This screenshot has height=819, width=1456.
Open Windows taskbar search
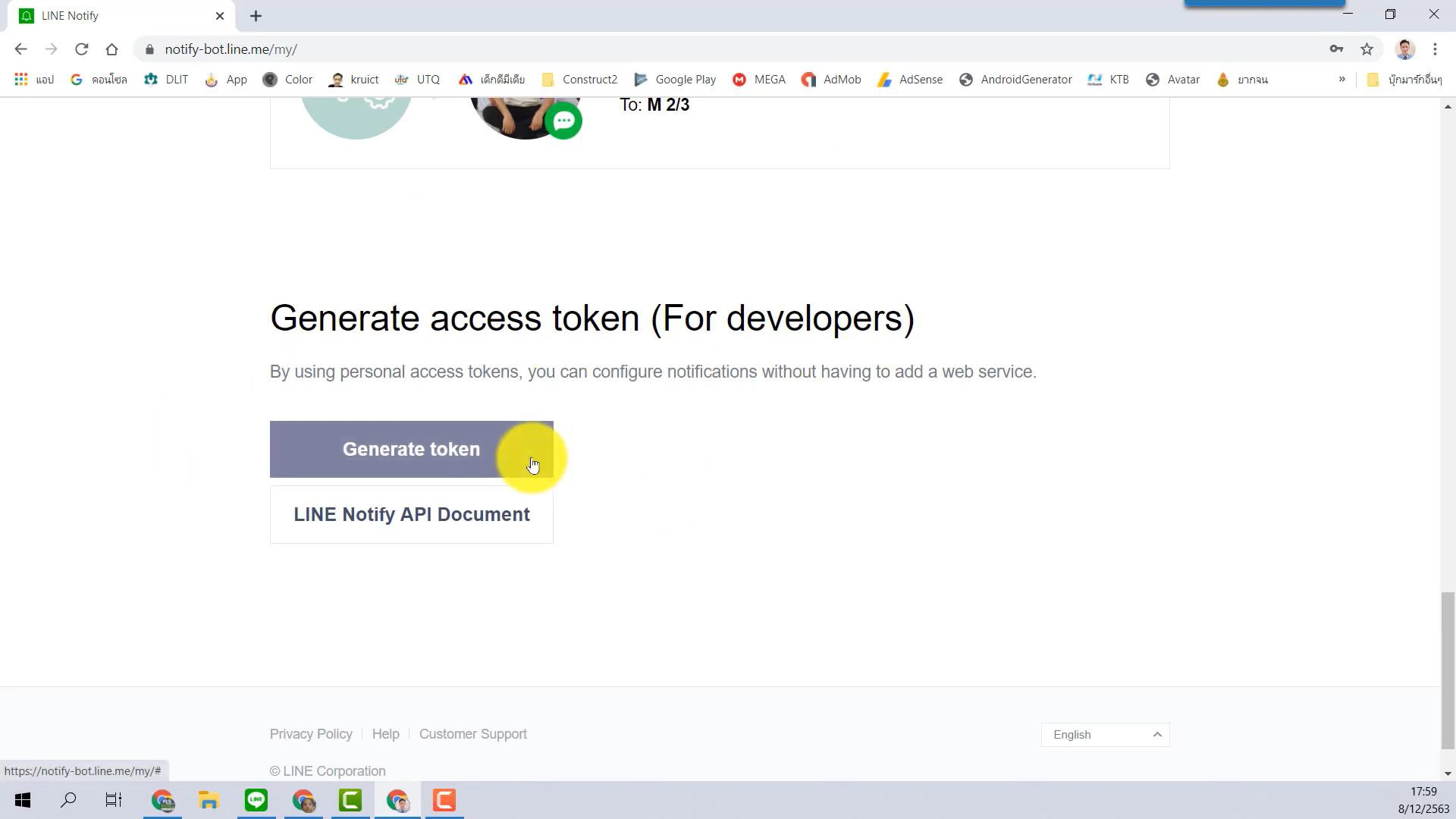tap(68, 800)
